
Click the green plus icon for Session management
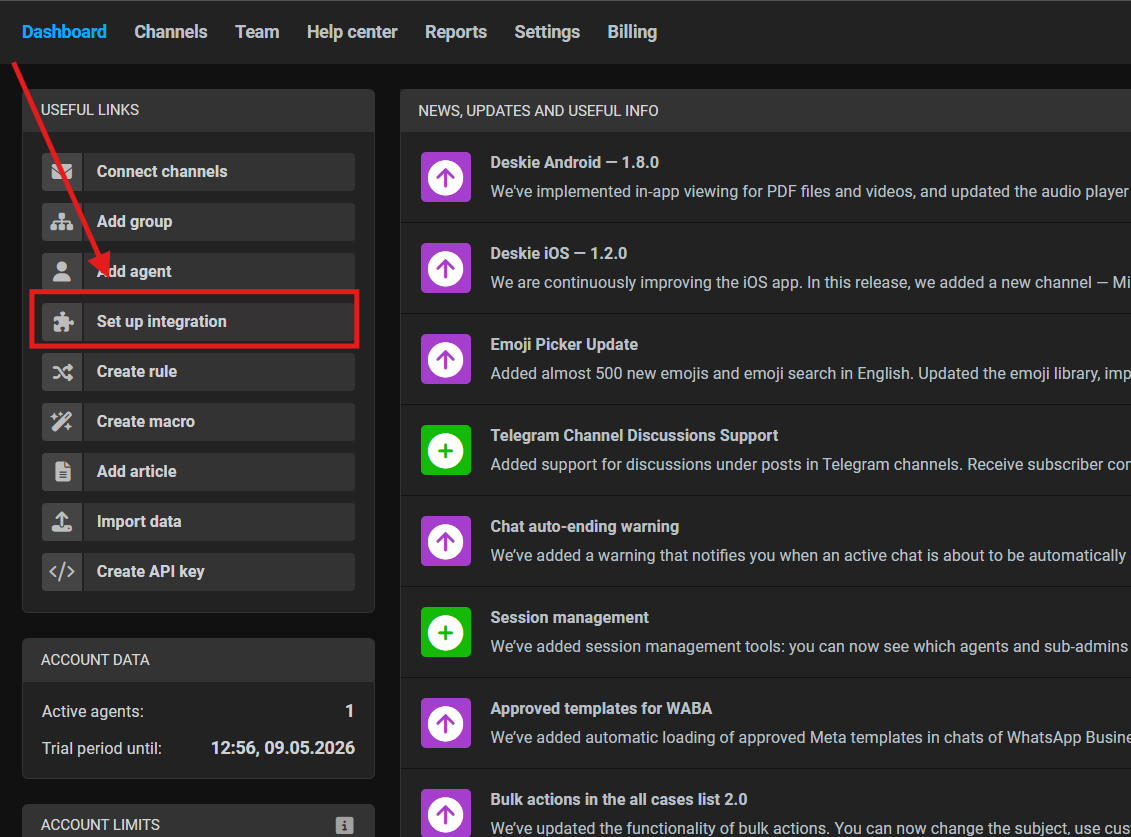coord(446,632)
